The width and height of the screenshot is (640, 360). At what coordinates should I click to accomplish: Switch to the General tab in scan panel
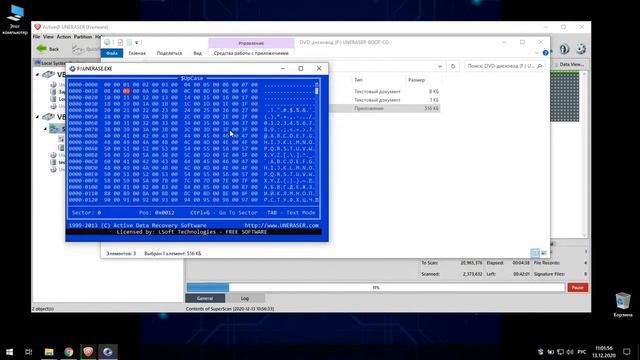pyautogui.click(x=205, y=298)
